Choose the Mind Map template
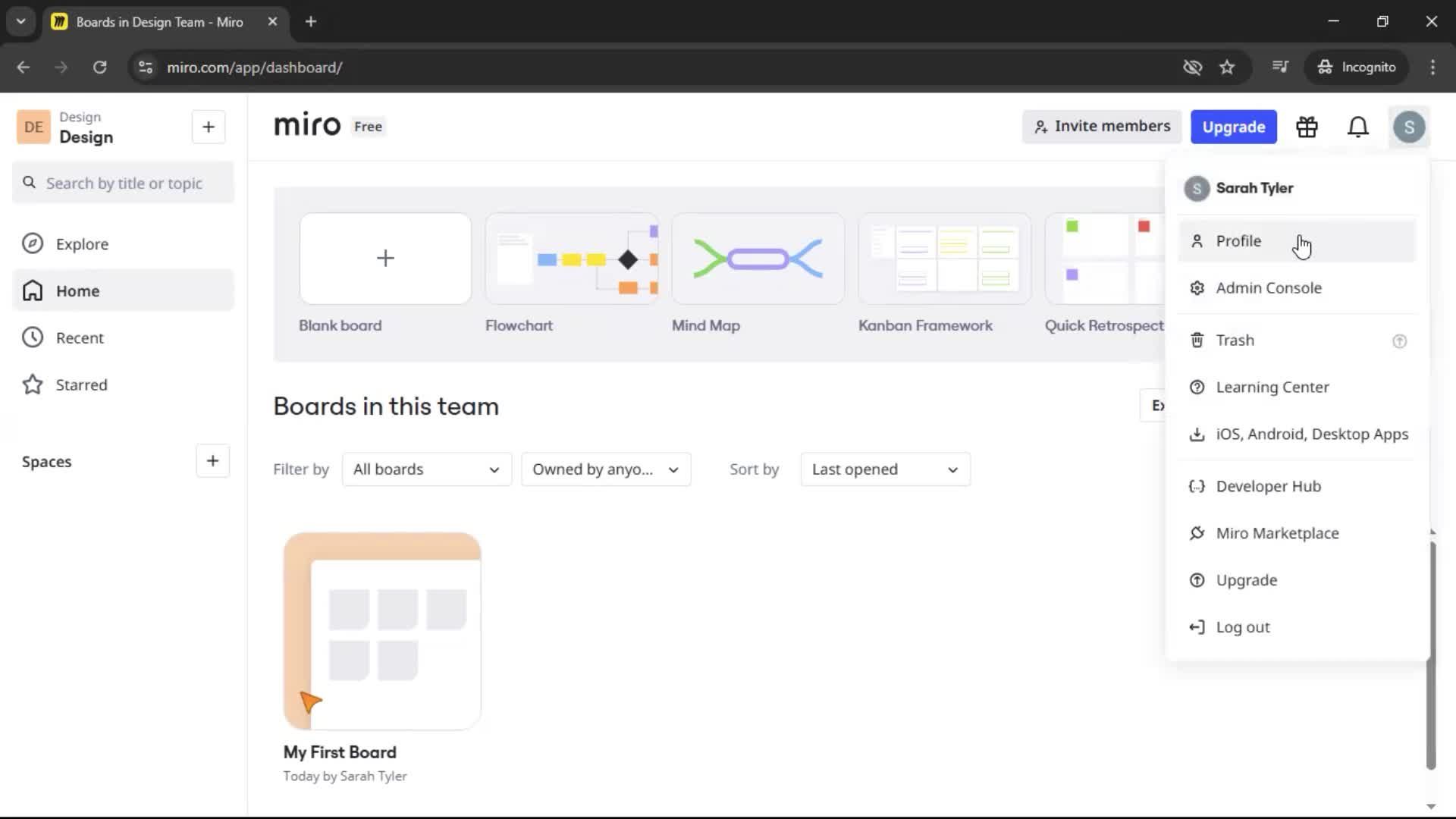This screenshot has height=819, width=1456. click(x=758, y=259)
